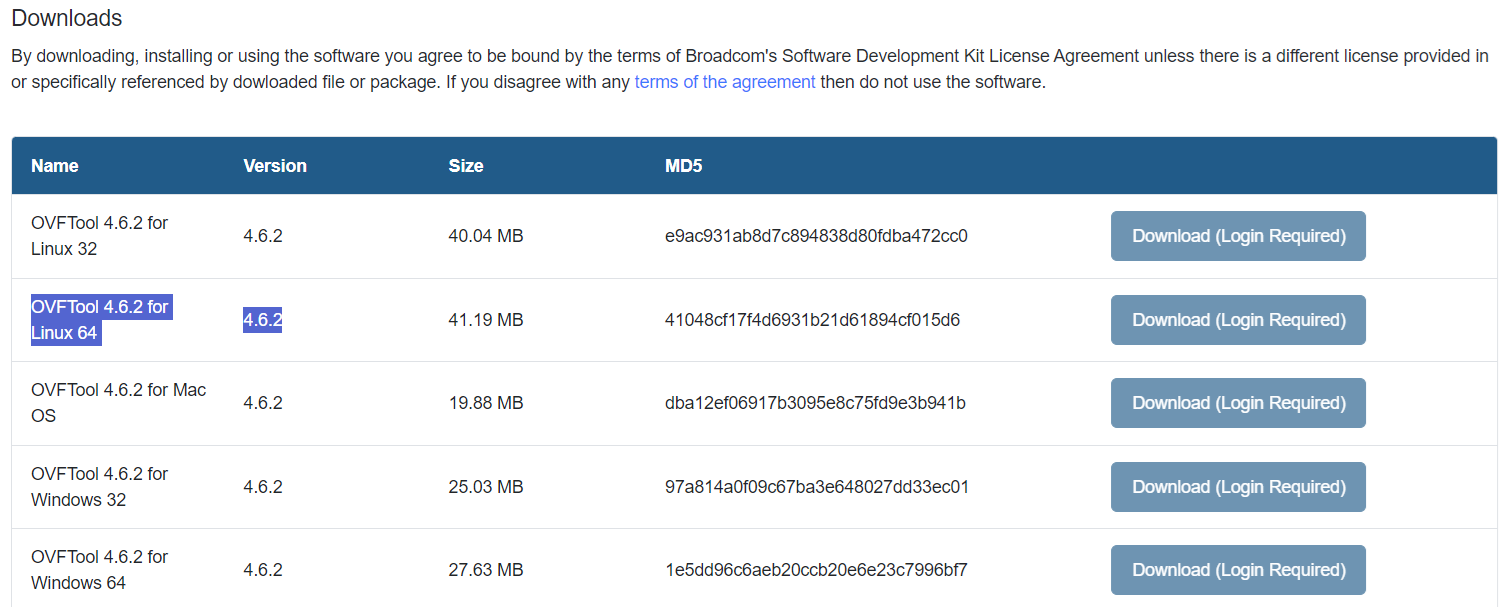Click highlighted version 4.6.2 in Linux 64 row
Viewport: 1512px width, 607px height.
click(263, 320)
